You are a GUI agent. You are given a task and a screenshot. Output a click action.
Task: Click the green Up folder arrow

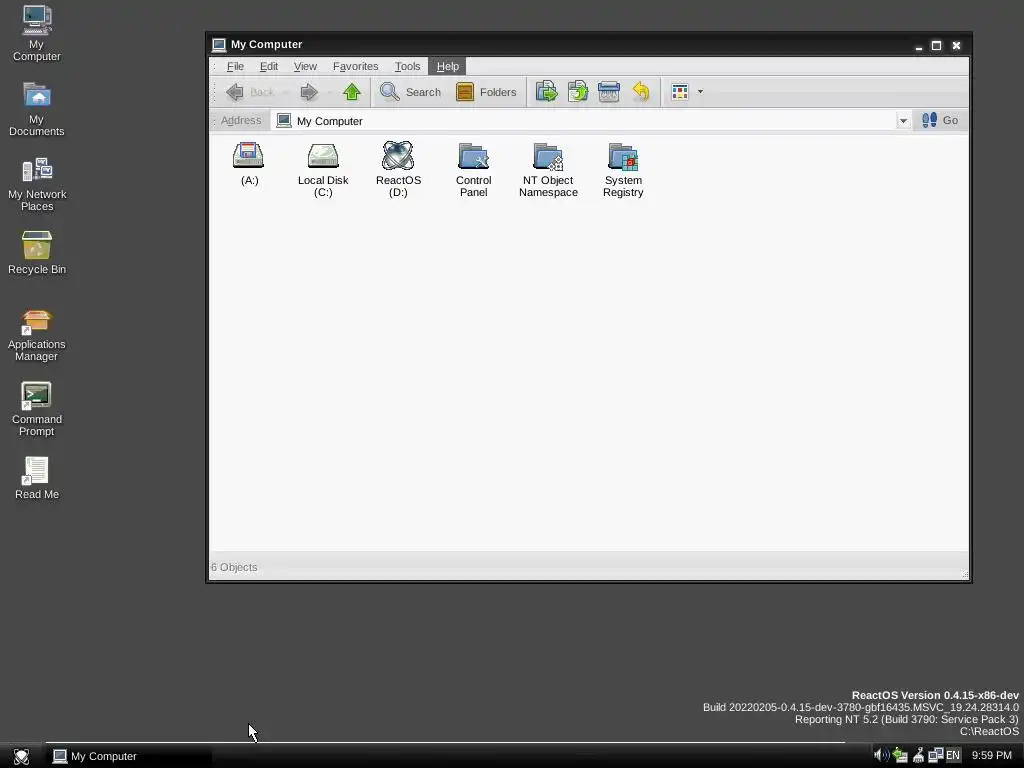(352, 92)
